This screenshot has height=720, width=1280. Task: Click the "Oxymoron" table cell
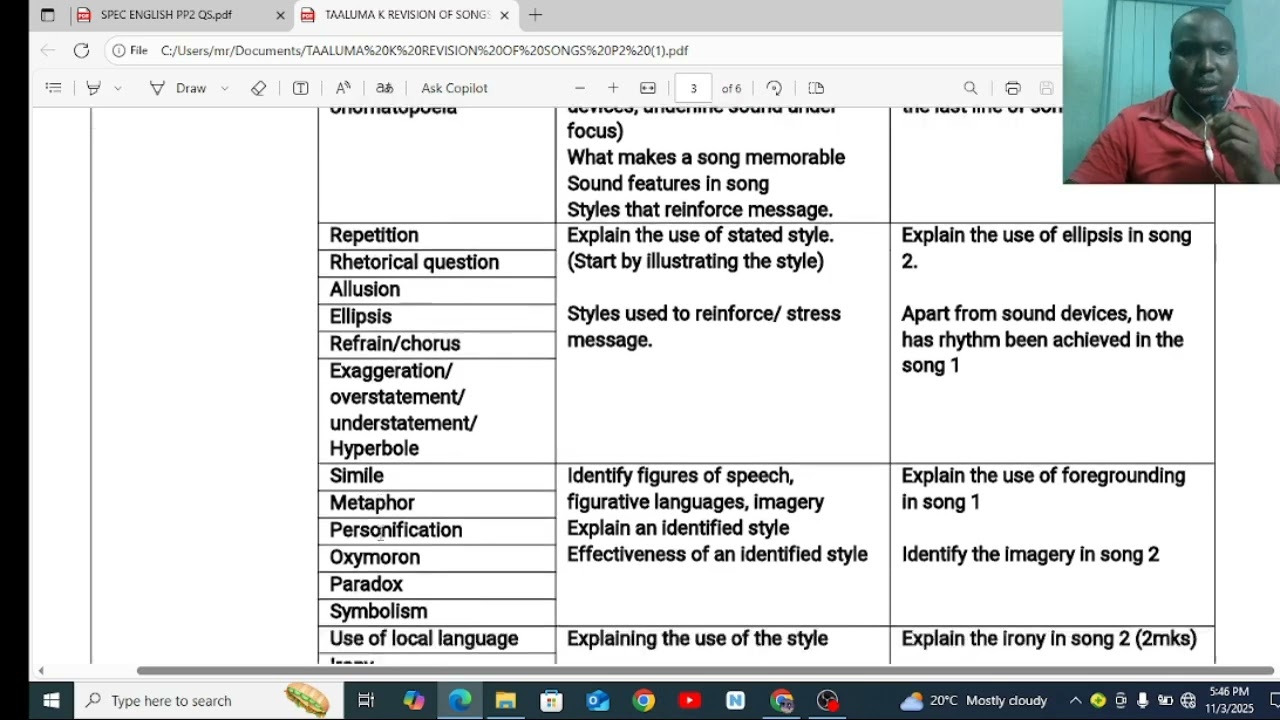[x=437, y=557]
